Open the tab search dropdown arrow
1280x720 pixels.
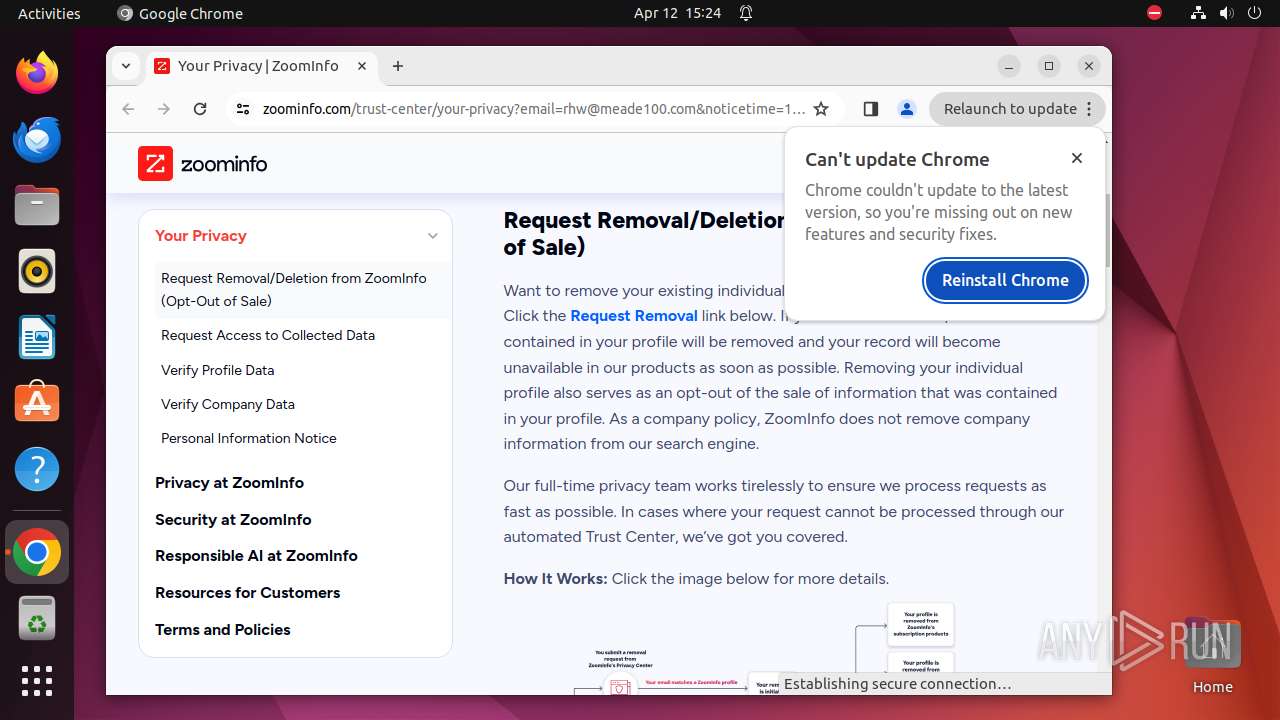point(126,66)
